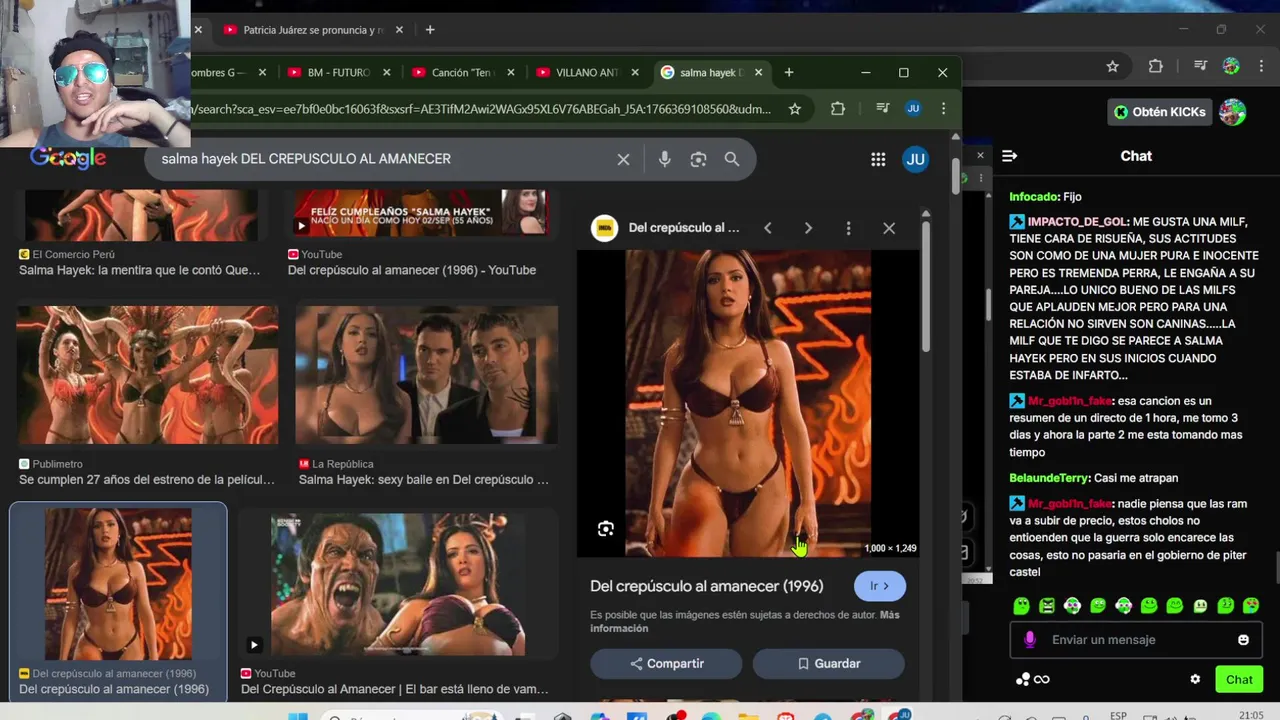This screenshot has width=1280, height=720.
Task: Open preview panel three-dot options
Action: (848, 228)
